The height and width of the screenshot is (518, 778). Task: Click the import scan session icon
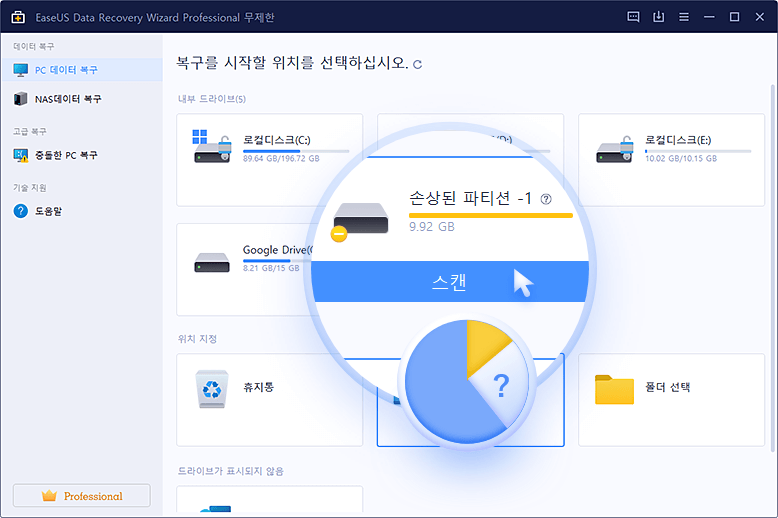[659, 17]
